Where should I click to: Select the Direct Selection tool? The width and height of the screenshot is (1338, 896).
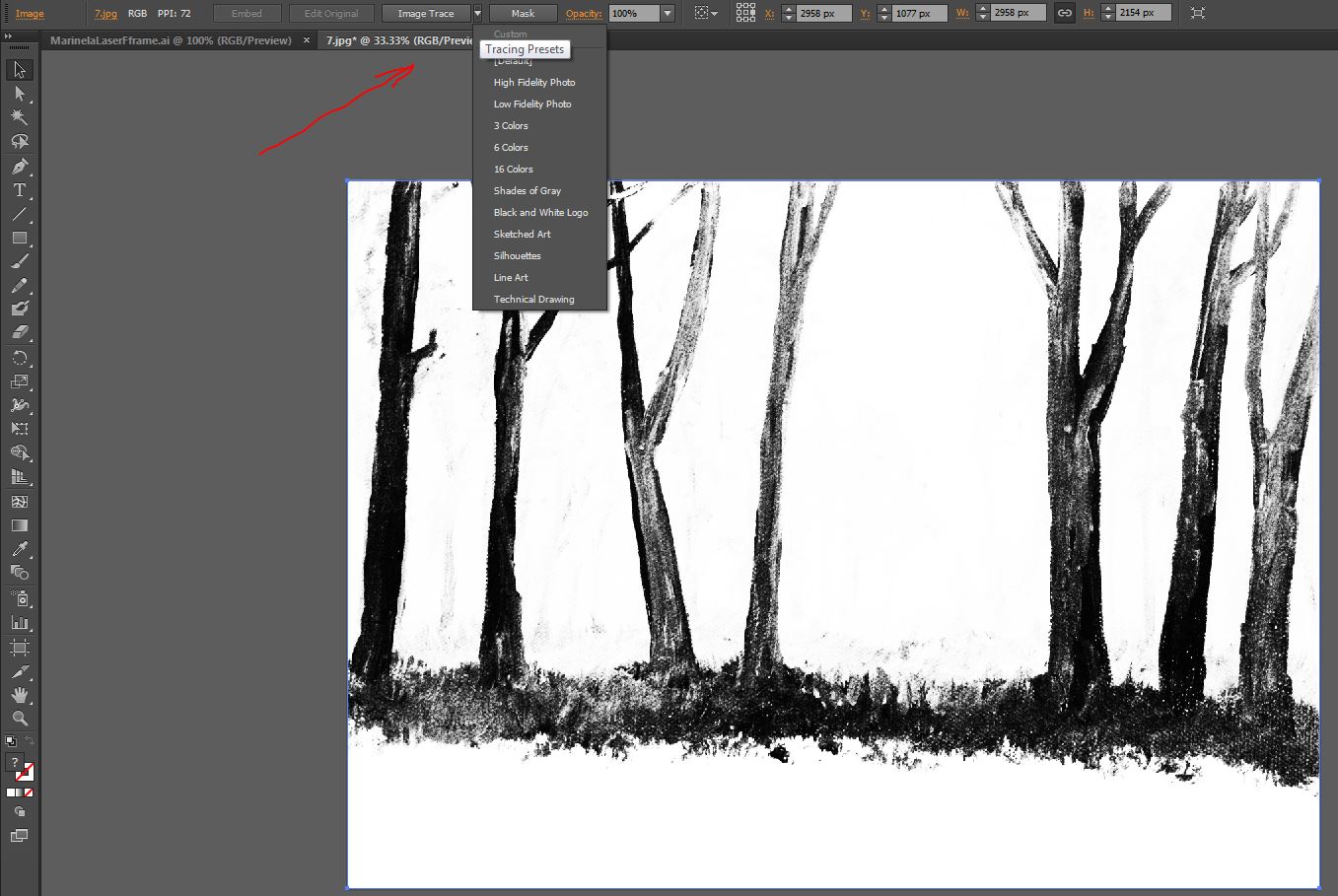pyautogui.click(x=20, y=94)
